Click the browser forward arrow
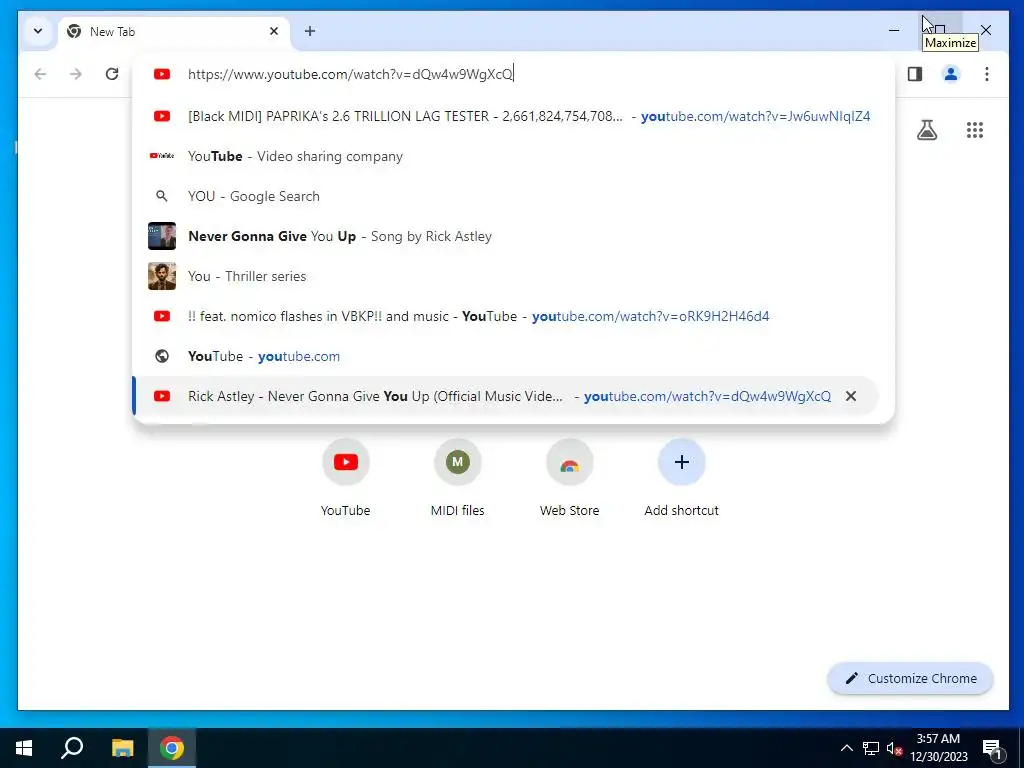 76,74
